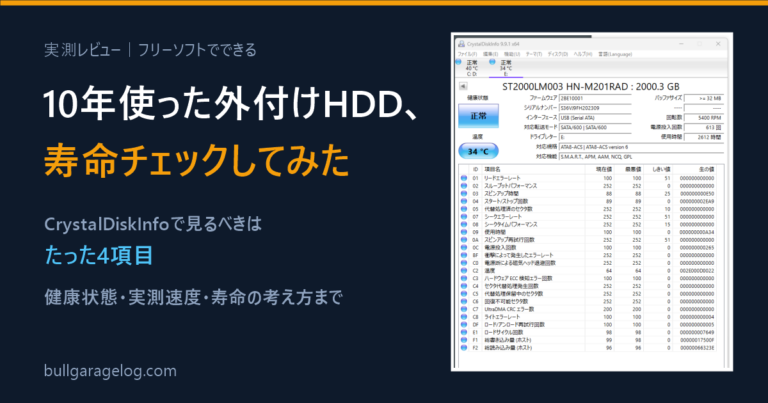Click the blue status orb for C: D: drive
The width and height of the screenshot is (768, 403).
coord(458,62)
